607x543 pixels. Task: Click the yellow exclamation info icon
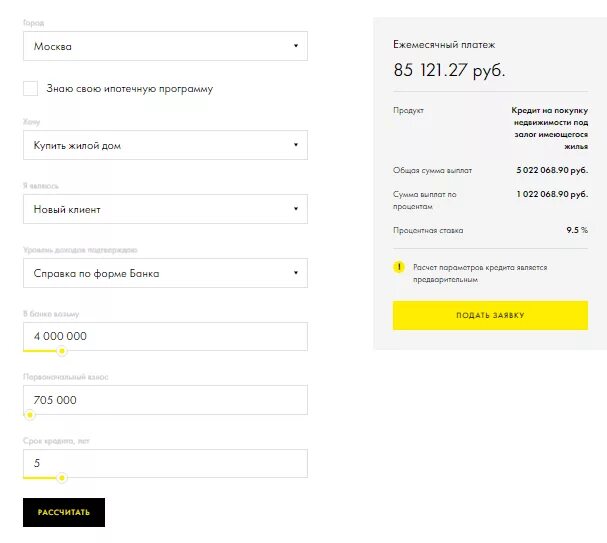[399, 267]
